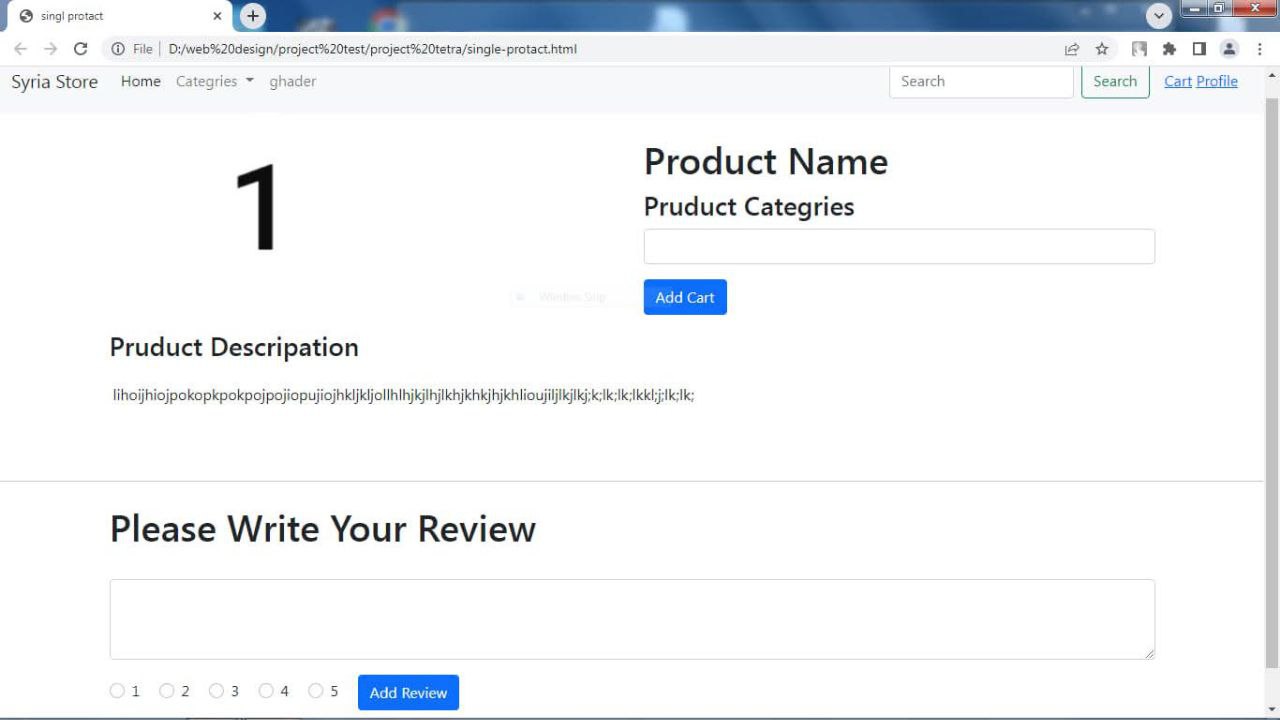Click the Add Cart button
The height and width of the screenshot is (720, 1280).
point(685,297)
